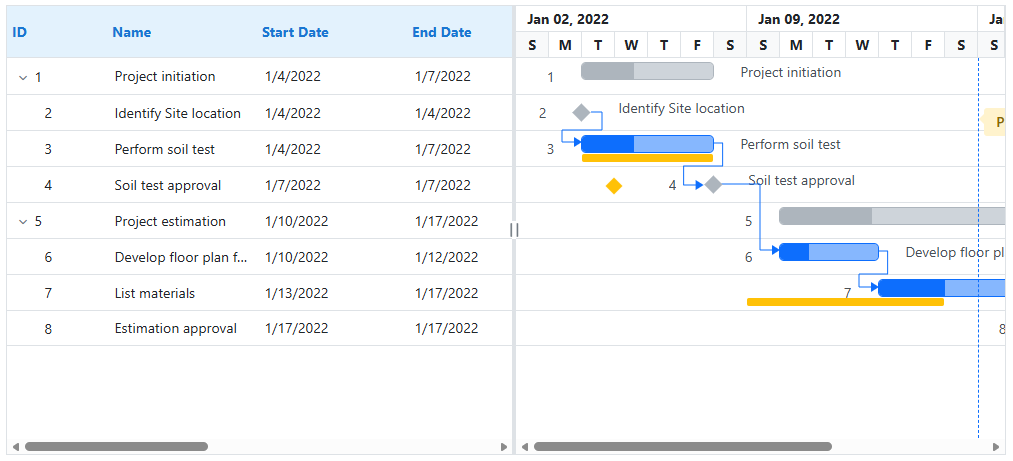Click the Perform soil test label in the chart
The width and height of the screenshot is (1013, 461).
[791, 145]
